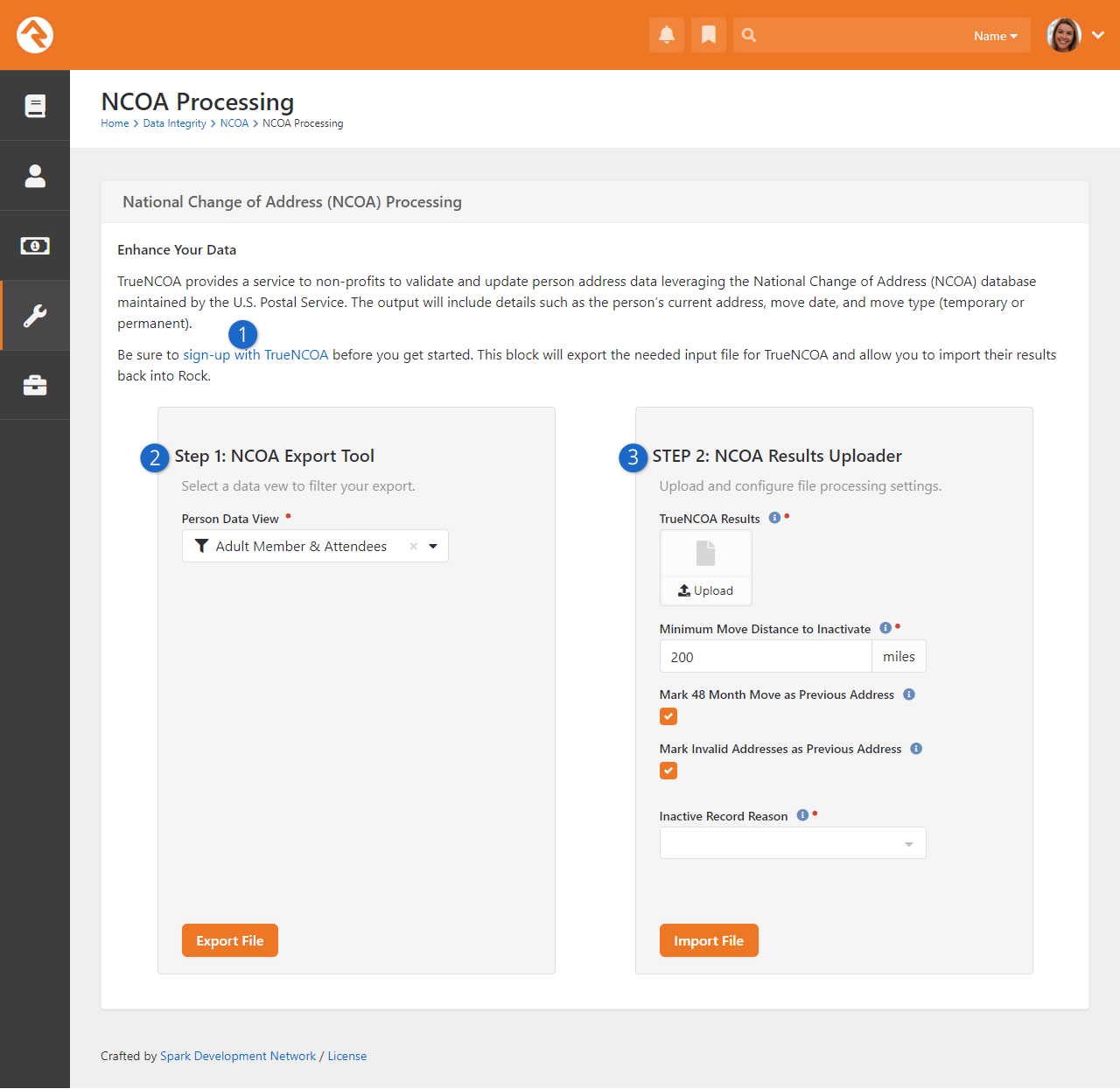
Task: Clear the Adult Member & Attendees selection
Action: [414, 546]
